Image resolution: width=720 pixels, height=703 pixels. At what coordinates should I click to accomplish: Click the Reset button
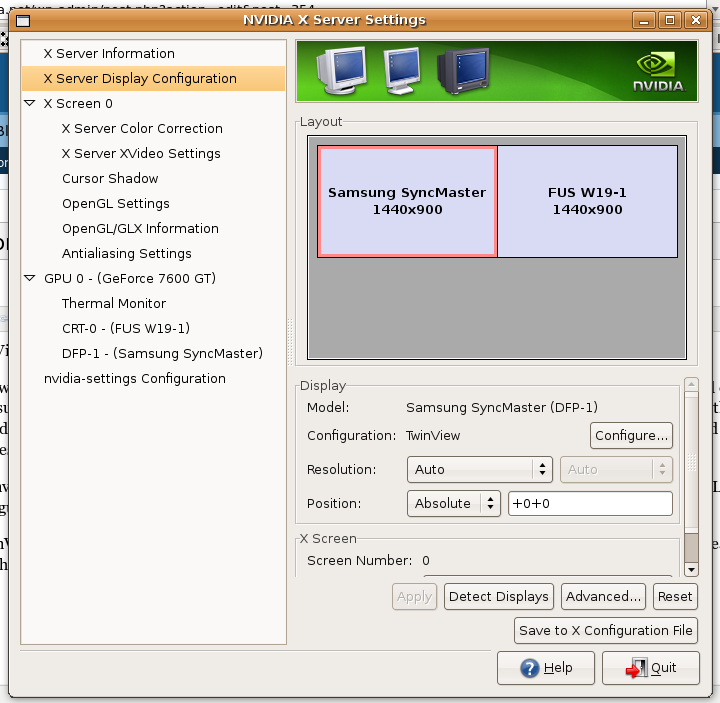click(x=675, y=596)
